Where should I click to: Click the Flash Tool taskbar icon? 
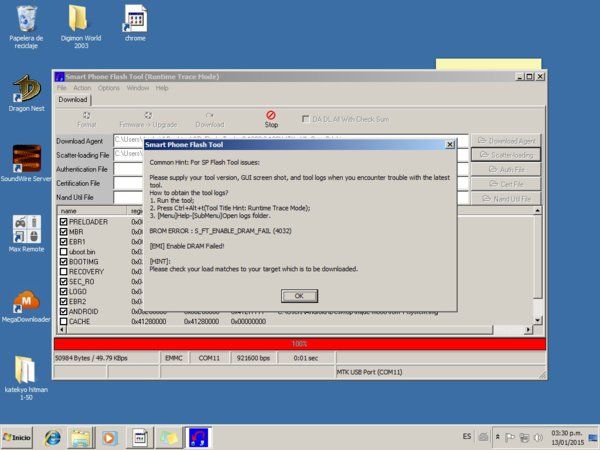[x=199, y=437]
